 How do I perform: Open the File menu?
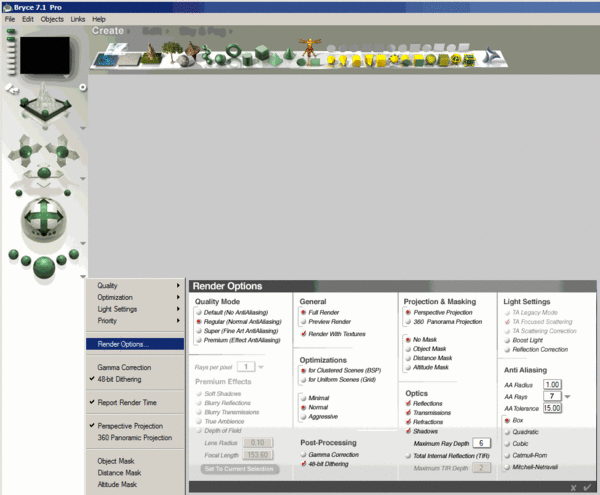[10, 19]
